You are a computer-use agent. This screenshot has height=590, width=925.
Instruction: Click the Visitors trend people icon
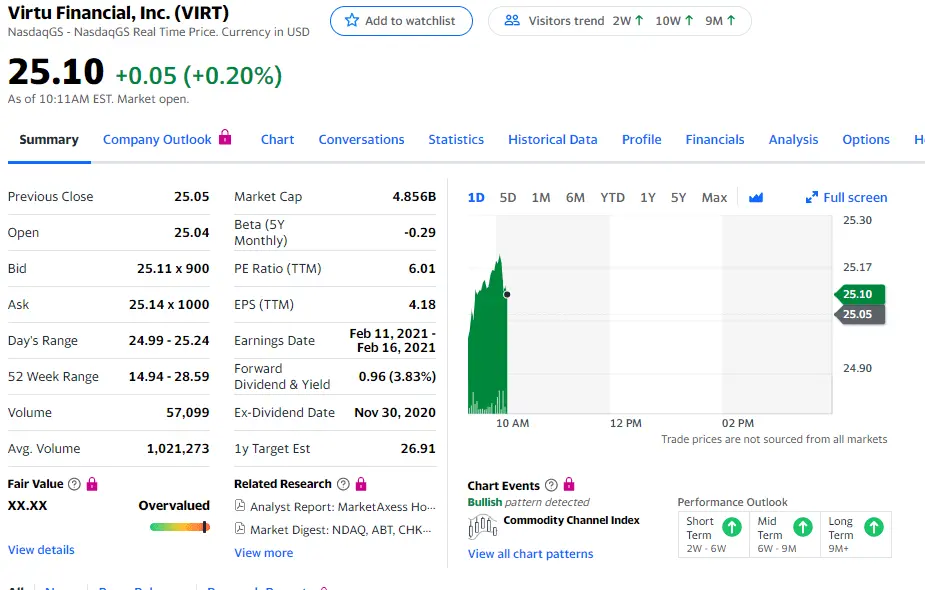click(x=512, y=21)
